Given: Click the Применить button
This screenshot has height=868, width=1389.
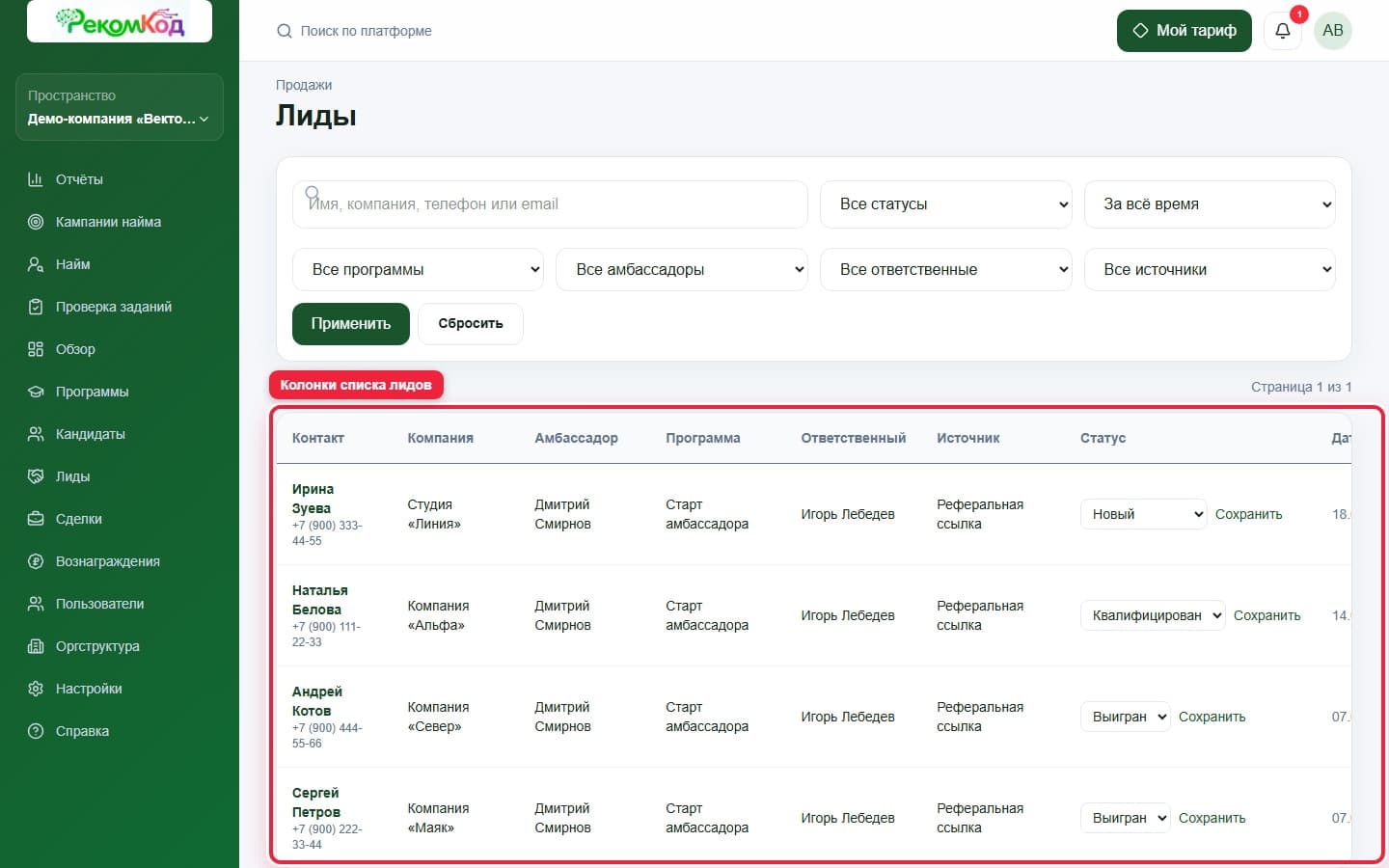Looking at the screenshot, I should tap(351, 324).
